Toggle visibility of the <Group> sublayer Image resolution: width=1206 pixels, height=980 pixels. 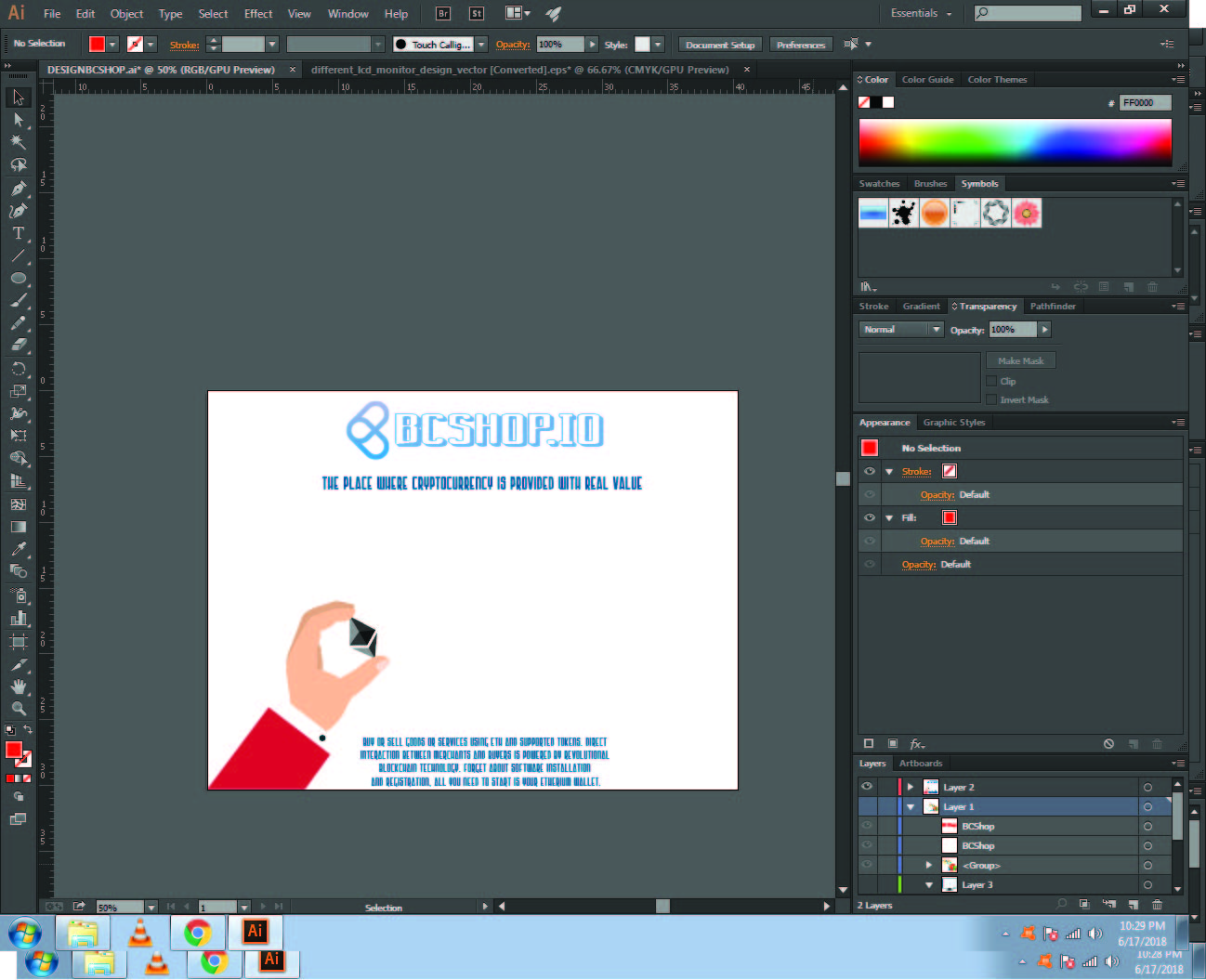point(867,865)
